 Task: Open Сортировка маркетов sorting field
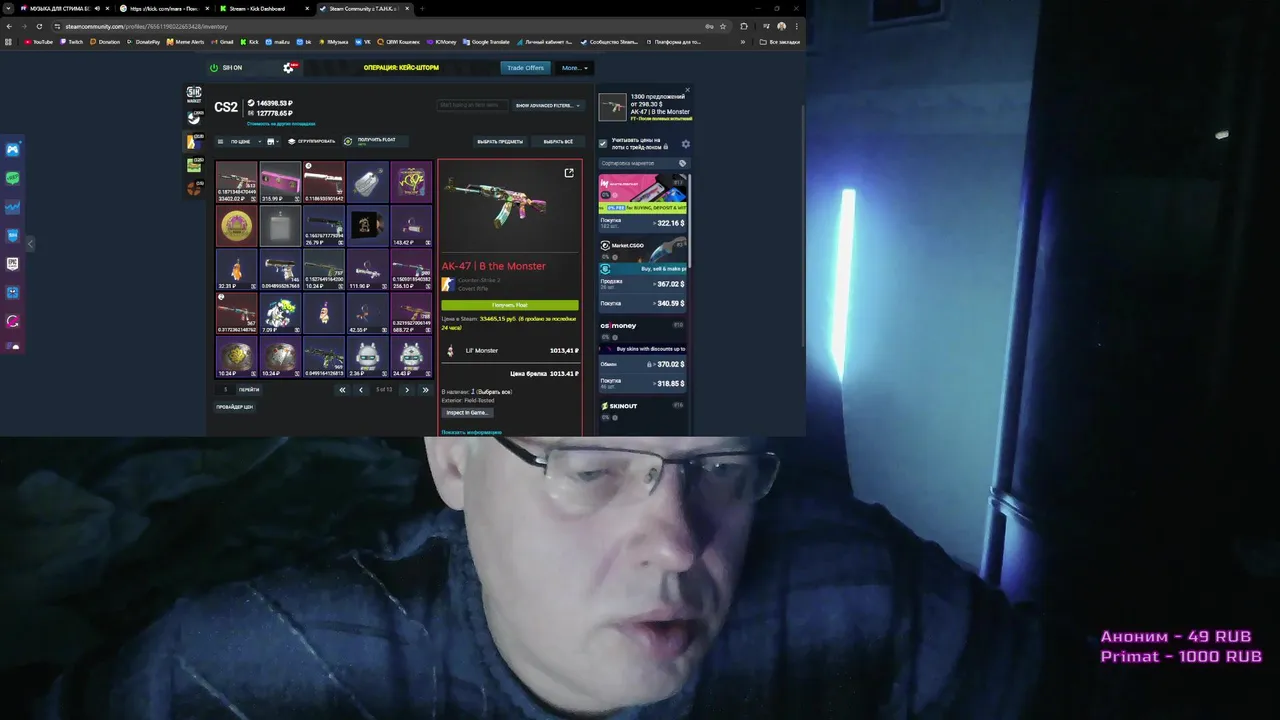[643, 163]
